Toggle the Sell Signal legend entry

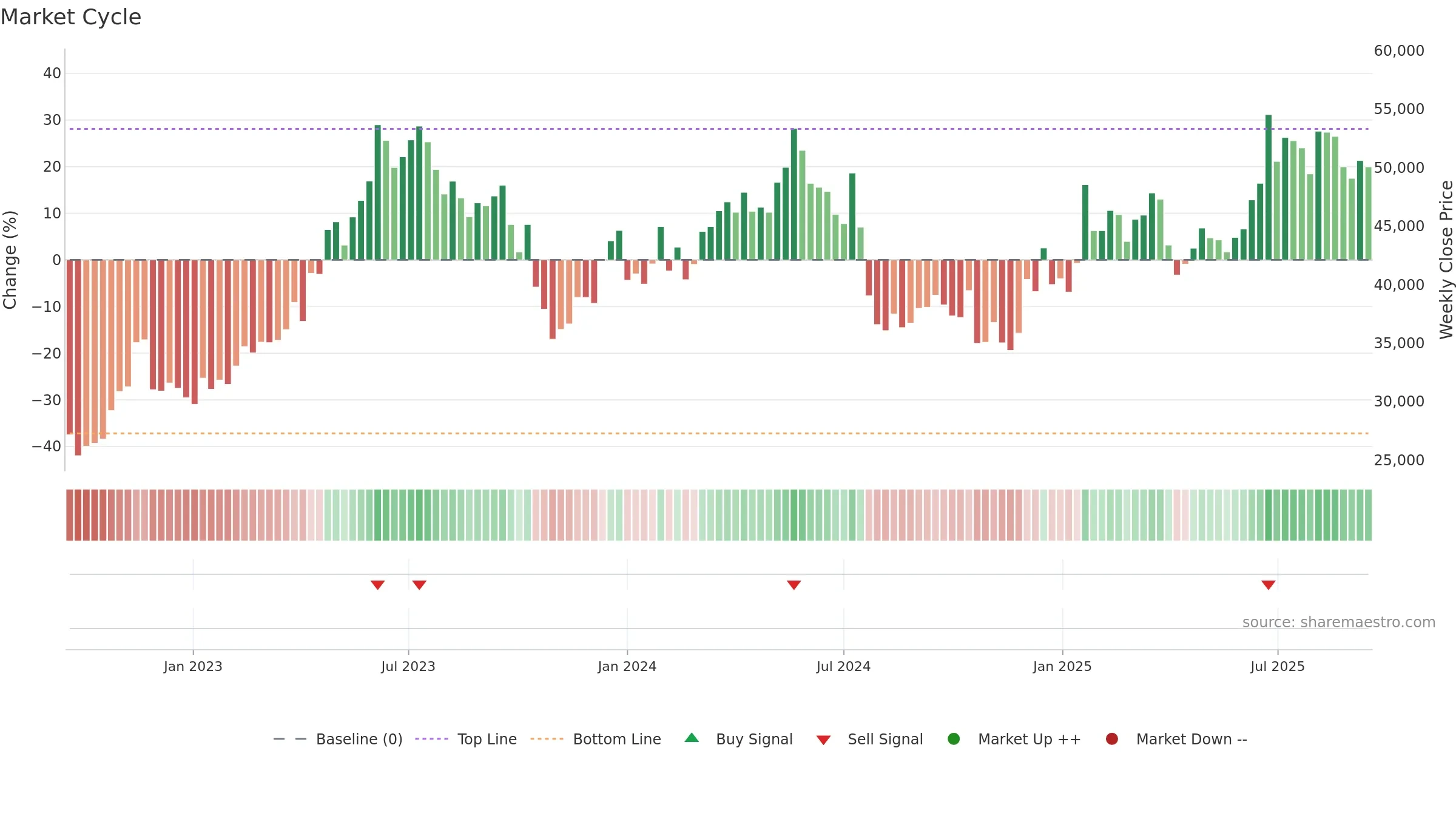click(869, 739)
